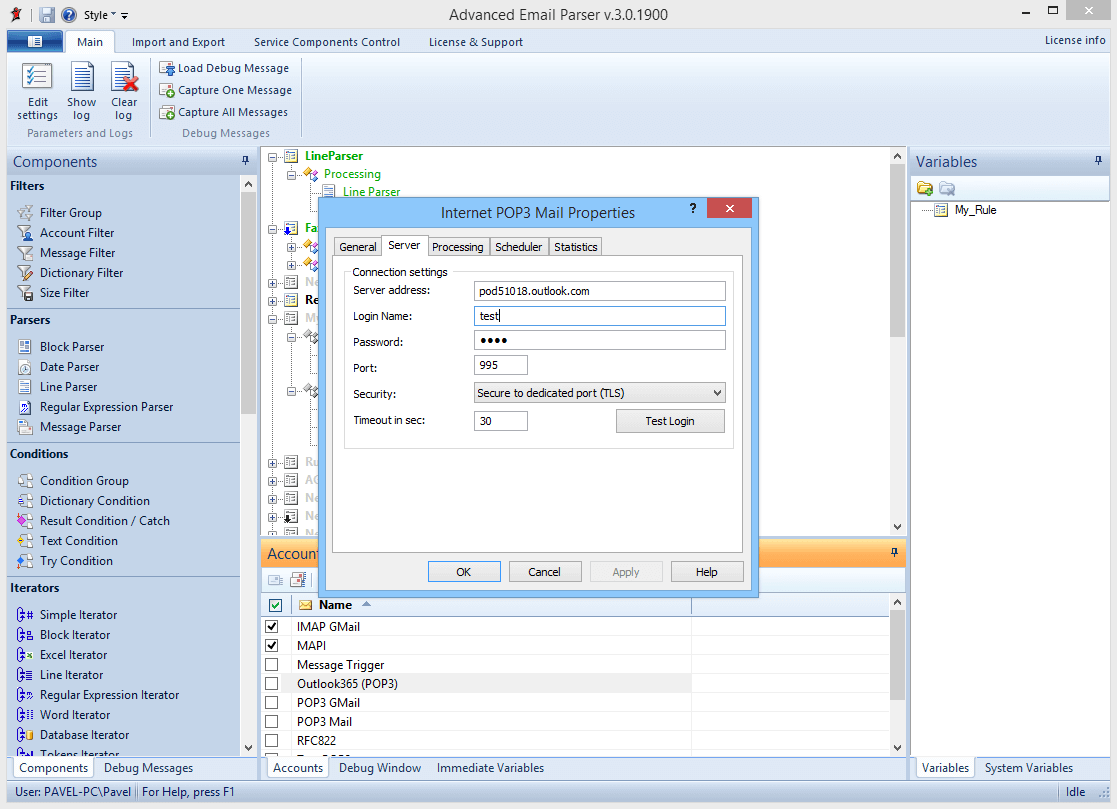The height and width of the screenshot is (809, 1117).
Task: Collapse the LineParser tree node
Action: [272, 157]
